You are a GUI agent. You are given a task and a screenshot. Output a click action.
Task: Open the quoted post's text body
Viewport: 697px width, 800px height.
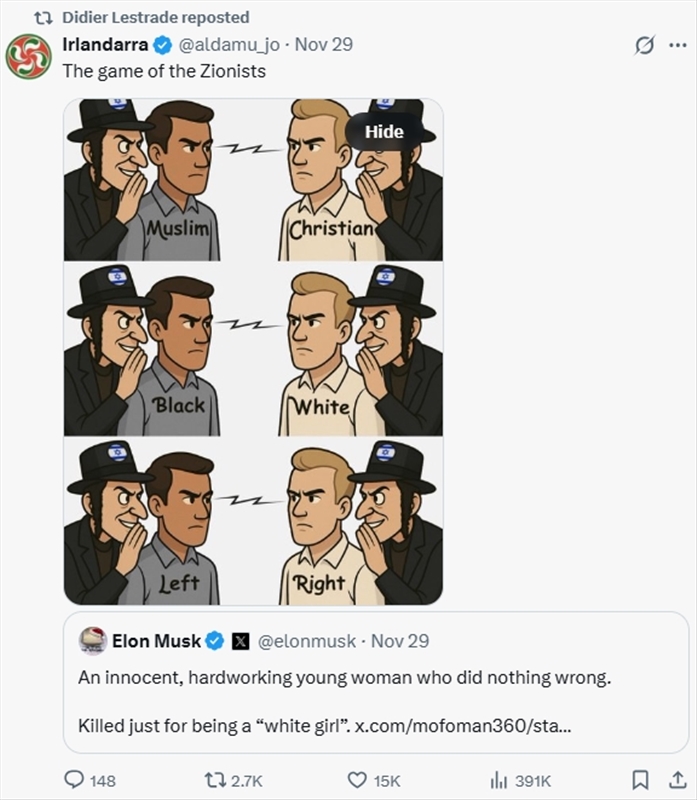coord(343,677)
